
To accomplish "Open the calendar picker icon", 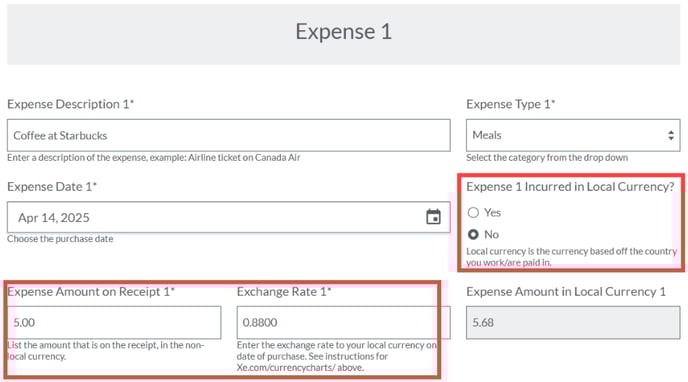I will [433, 217].
